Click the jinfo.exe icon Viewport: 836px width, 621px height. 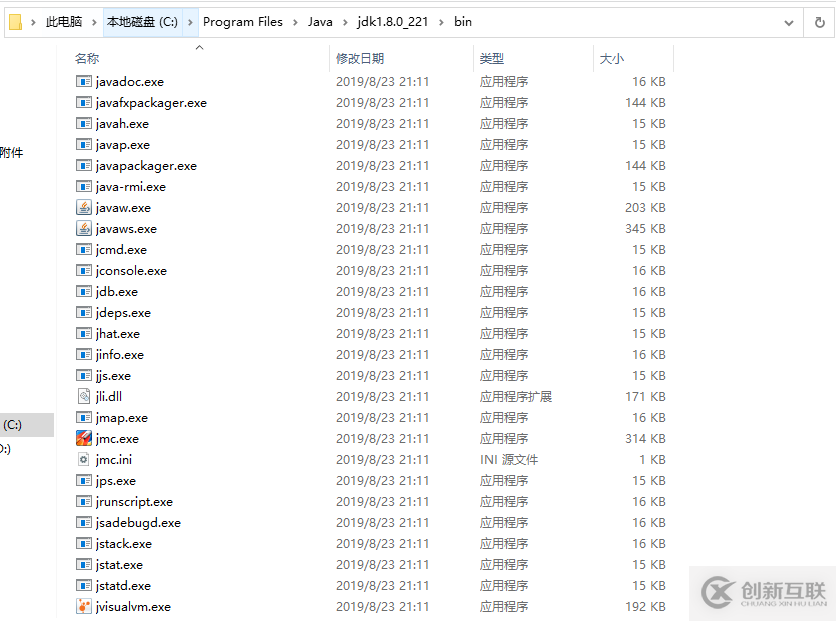(x=84, y=354)
